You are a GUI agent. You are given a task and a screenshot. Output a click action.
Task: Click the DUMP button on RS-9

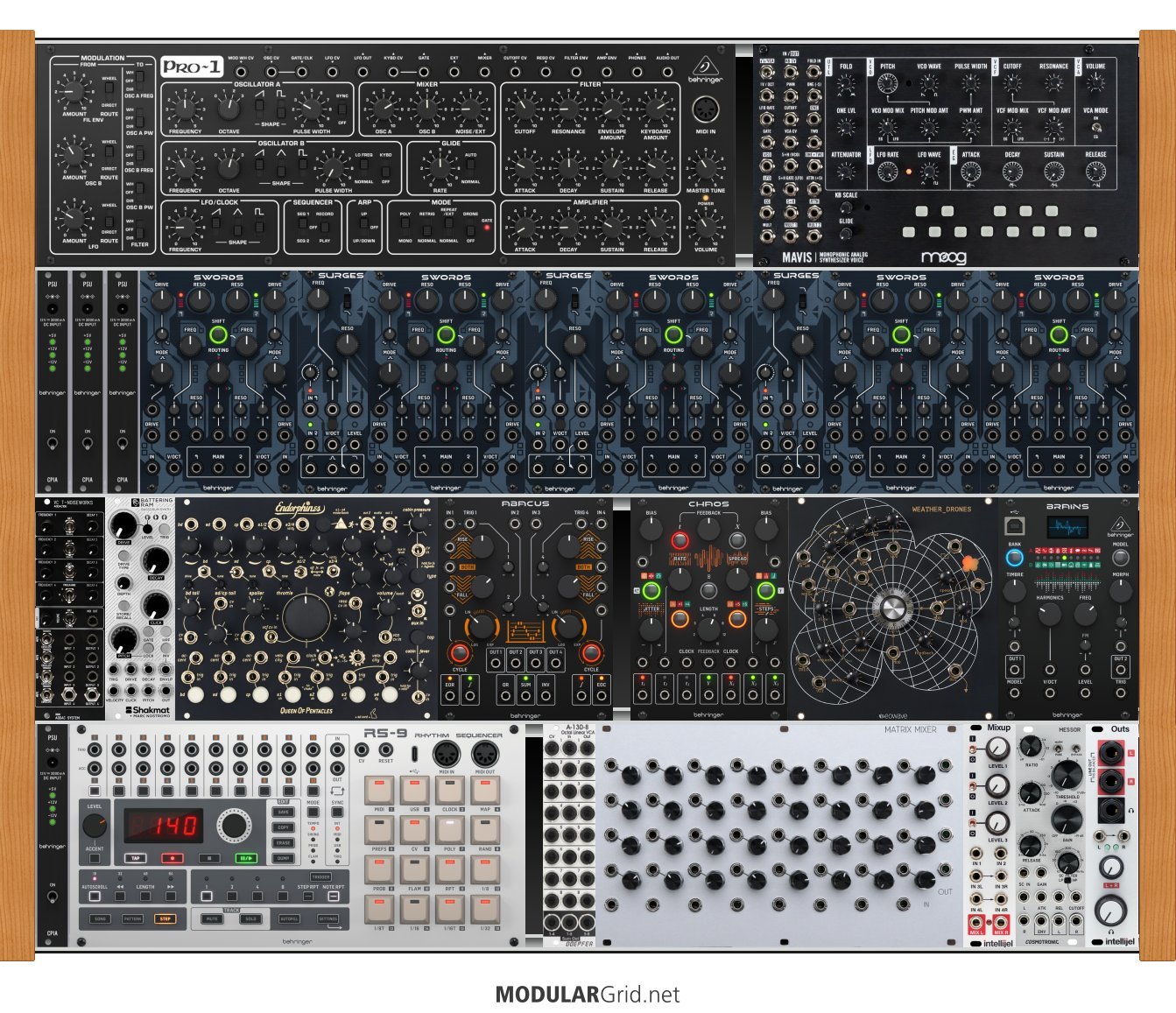pos(284,859)
